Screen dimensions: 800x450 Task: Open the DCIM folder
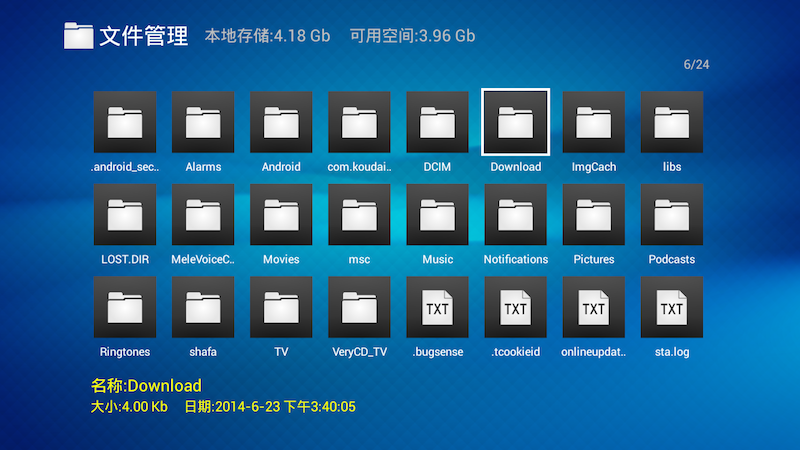pos(437,122)
